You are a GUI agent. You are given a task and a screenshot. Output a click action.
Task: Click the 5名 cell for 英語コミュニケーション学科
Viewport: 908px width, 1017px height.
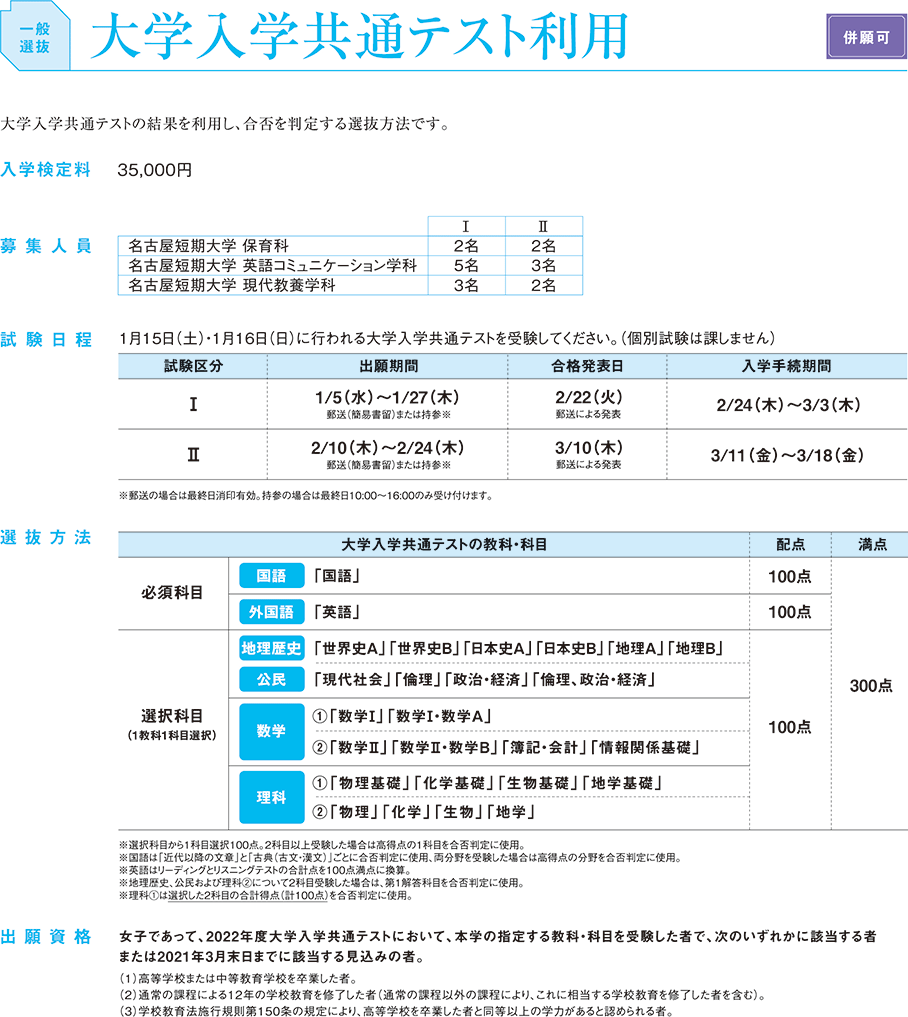pyautogui.click(x=466, y=265)
